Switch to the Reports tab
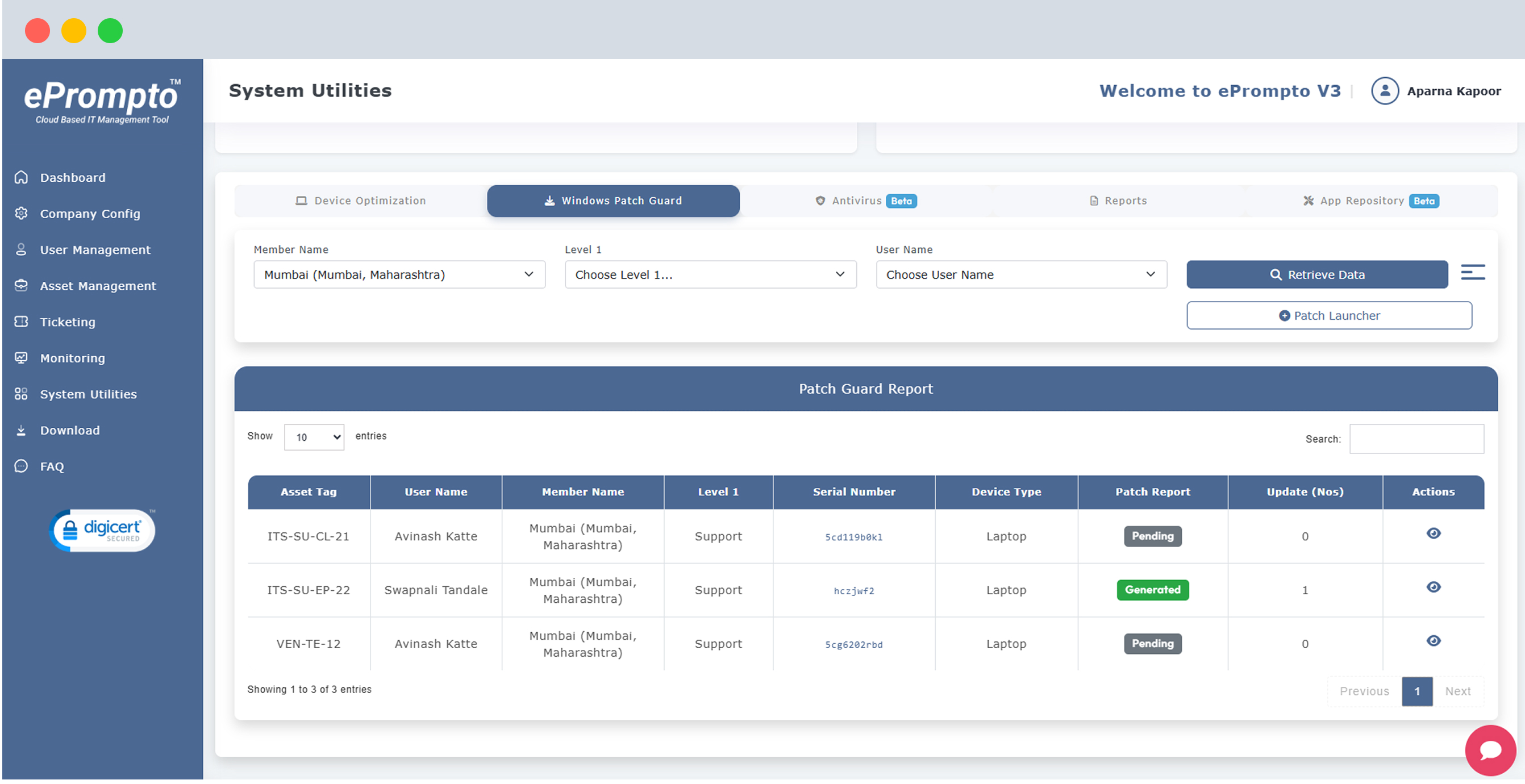Viewport: 1525px width, 784px height. click(1118, 201)
